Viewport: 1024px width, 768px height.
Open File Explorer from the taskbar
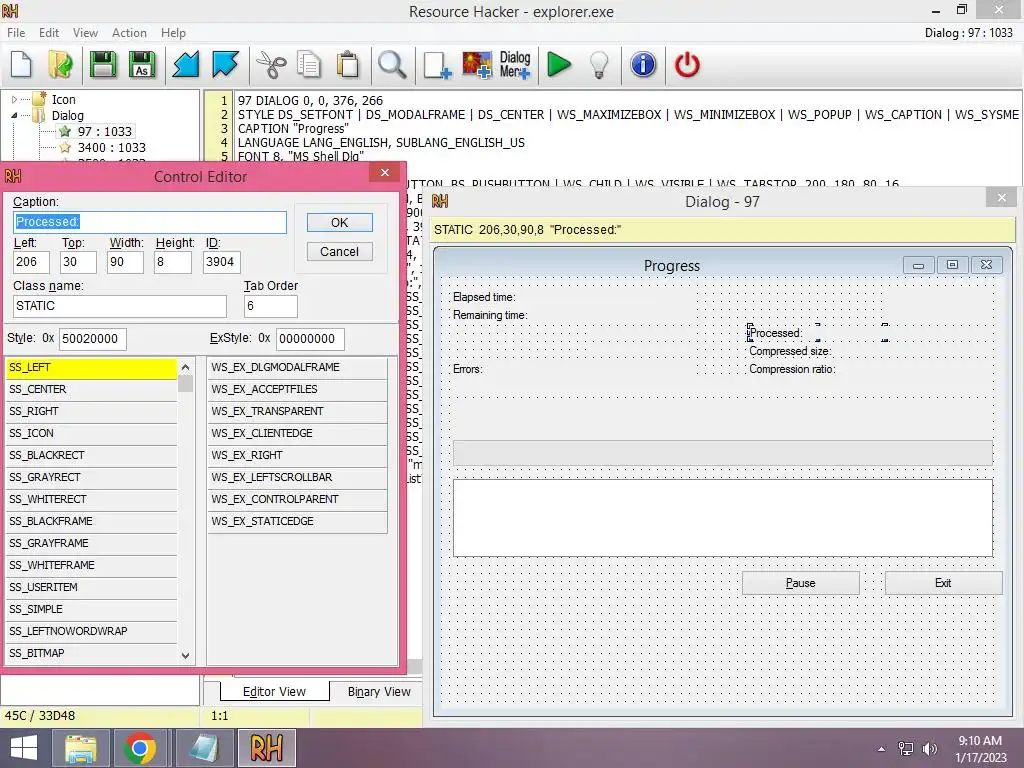(80, 748)
